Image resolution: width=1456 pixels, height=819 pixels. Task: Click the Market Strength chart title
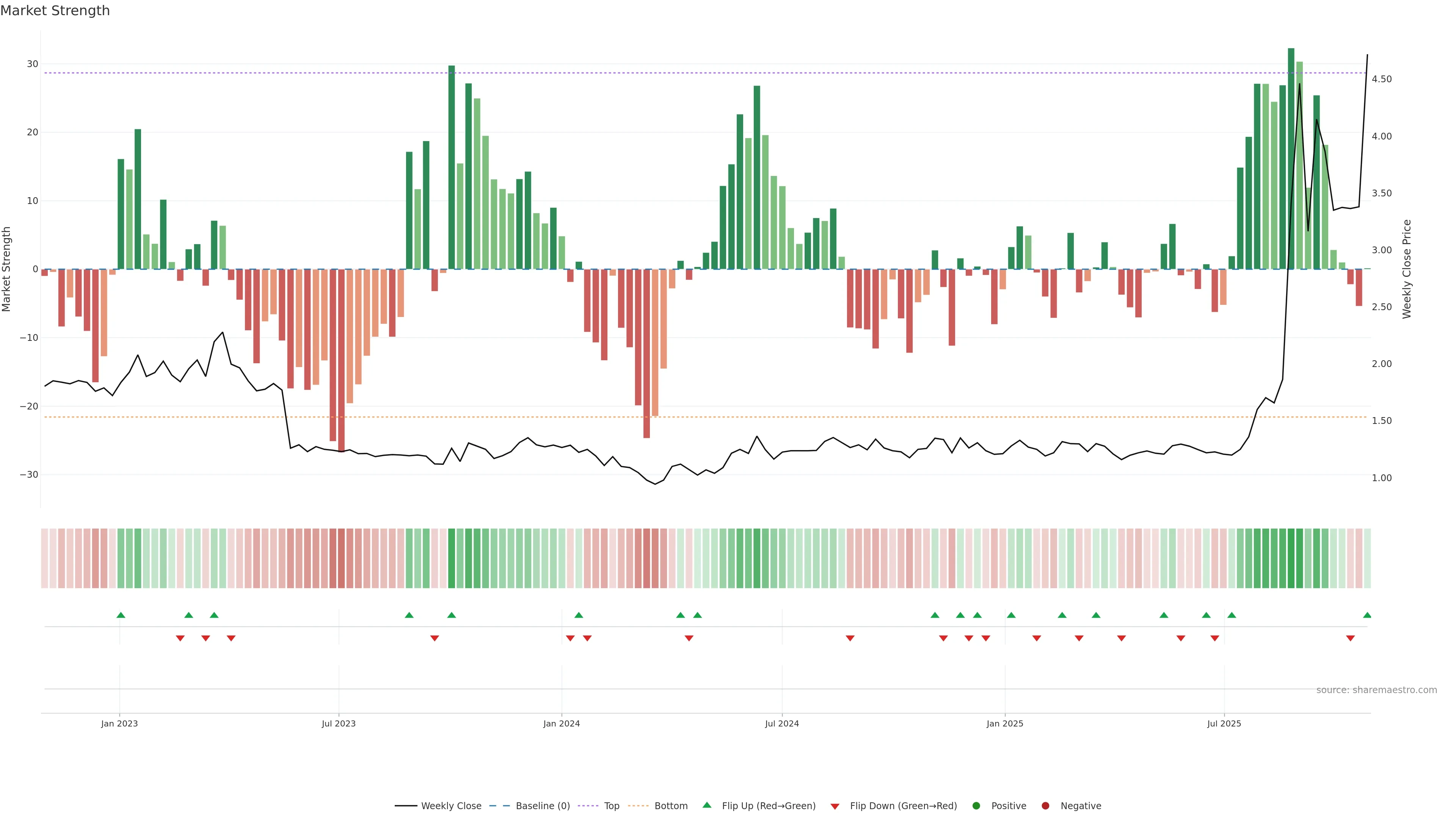55,11
